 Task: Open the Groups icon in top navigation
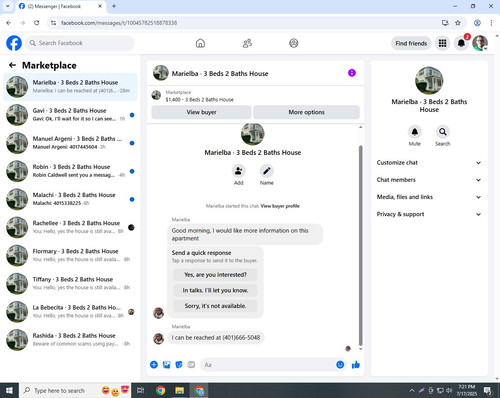(294, 43)
